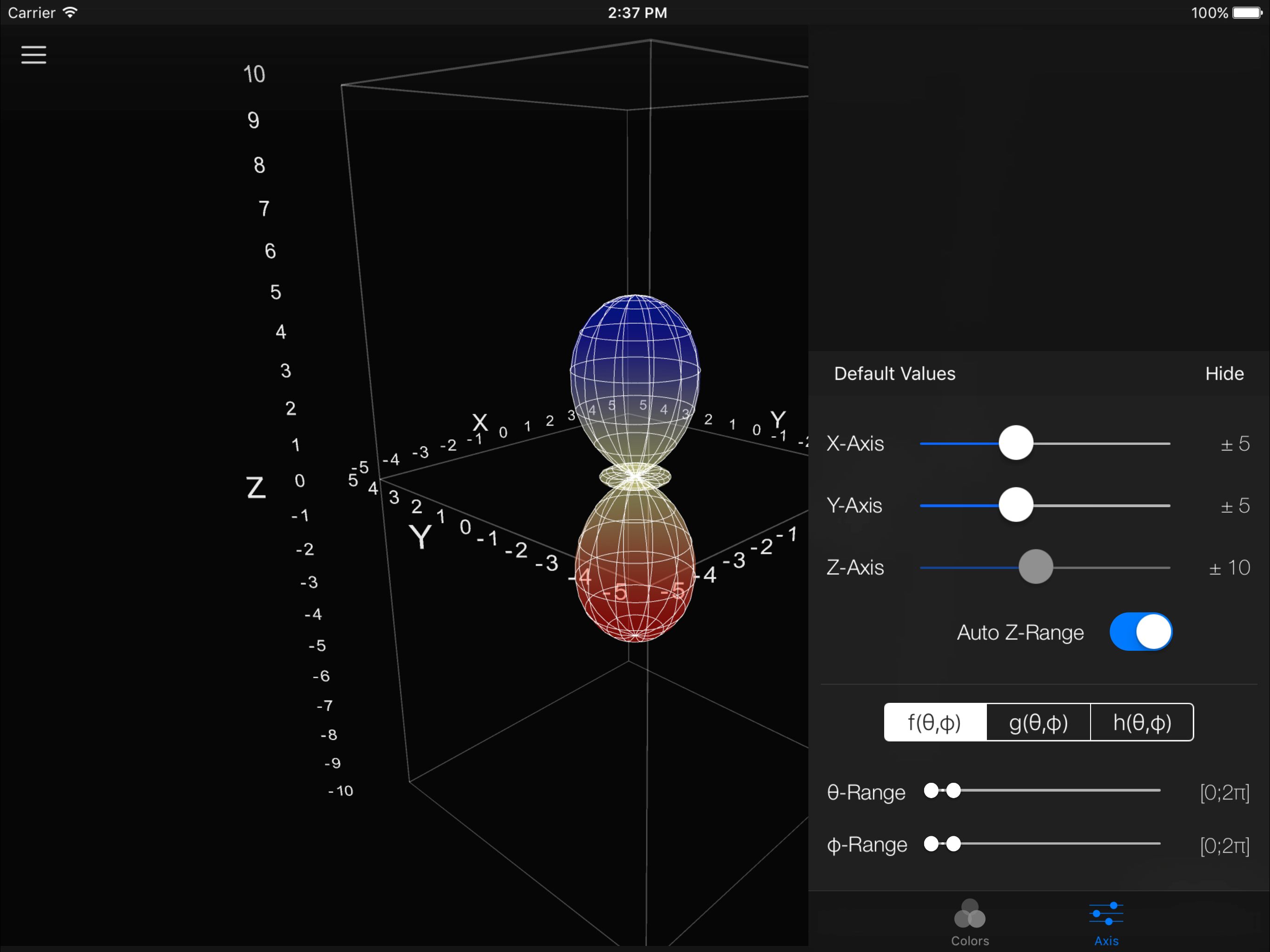The image size is (1270, 952).
Task: Tap the Wi-Fi status icon
Action: 70,13
